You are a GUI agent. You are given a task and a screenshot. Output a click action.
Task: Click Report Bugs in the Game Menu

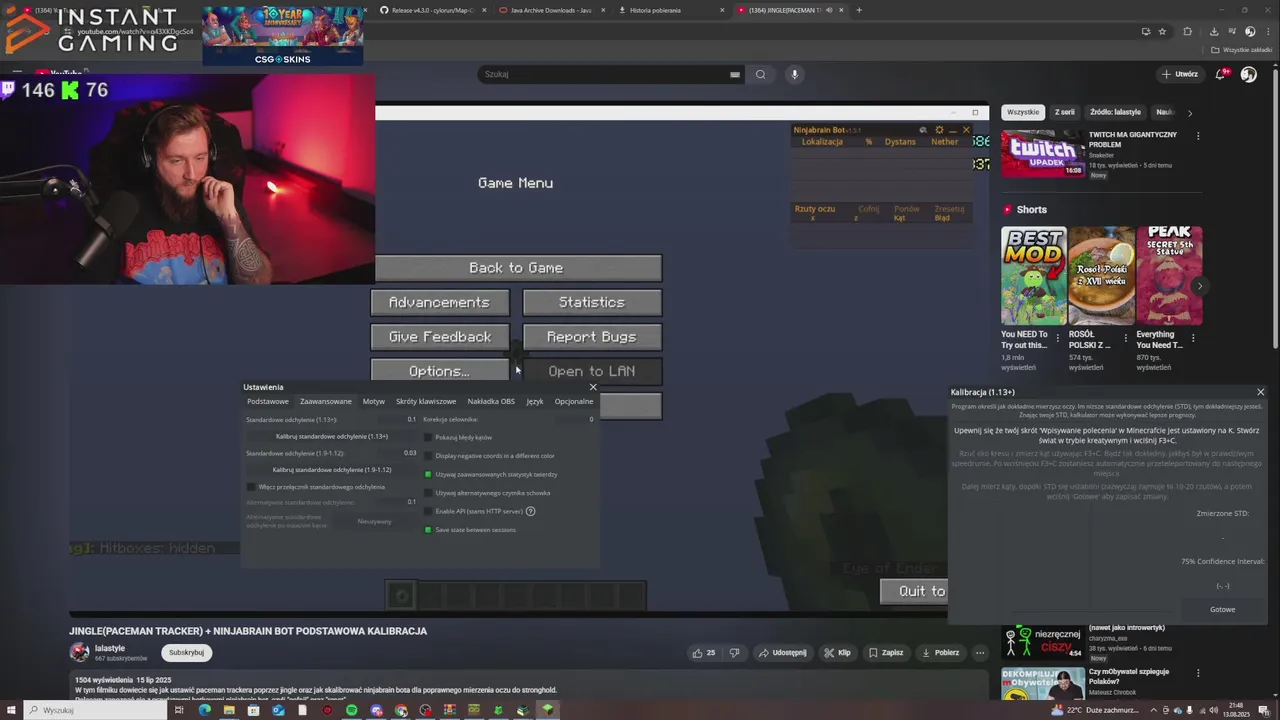pyautogui.click(x=592, y=337)
